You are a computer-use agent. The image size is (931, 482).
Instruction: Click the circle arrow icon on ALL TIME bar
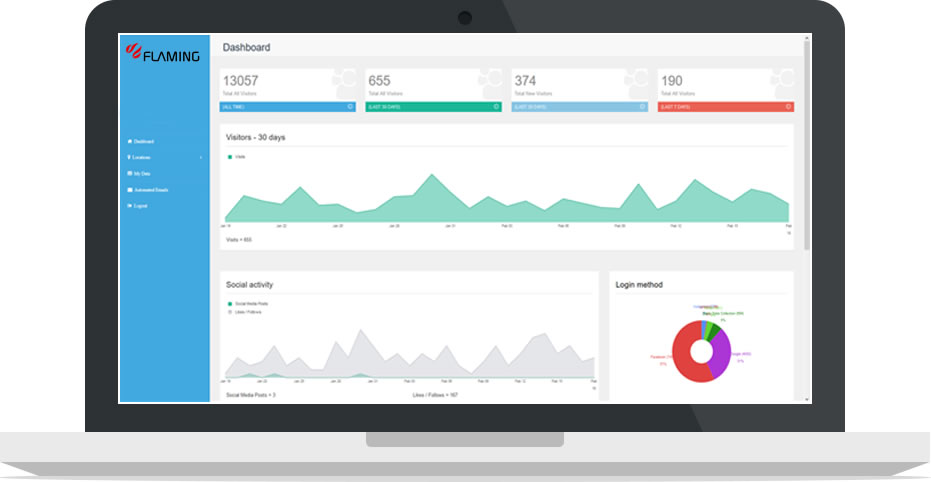tap(350, 107)
